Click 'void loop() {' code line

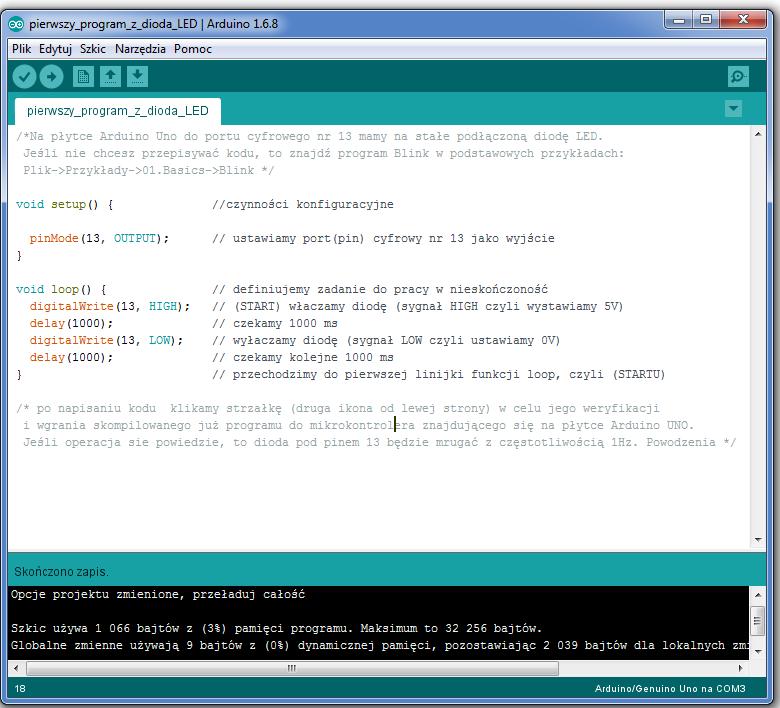coord(61,290)
